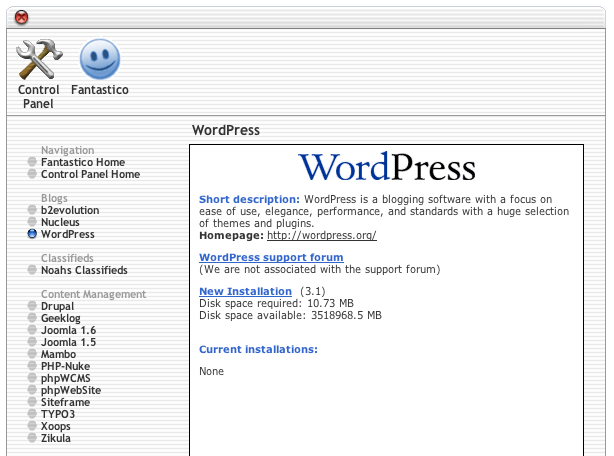The height and width of the screenshot is (456, 614).
Task: Select TYPO3 in the sidebar
Action: point(58,415)
